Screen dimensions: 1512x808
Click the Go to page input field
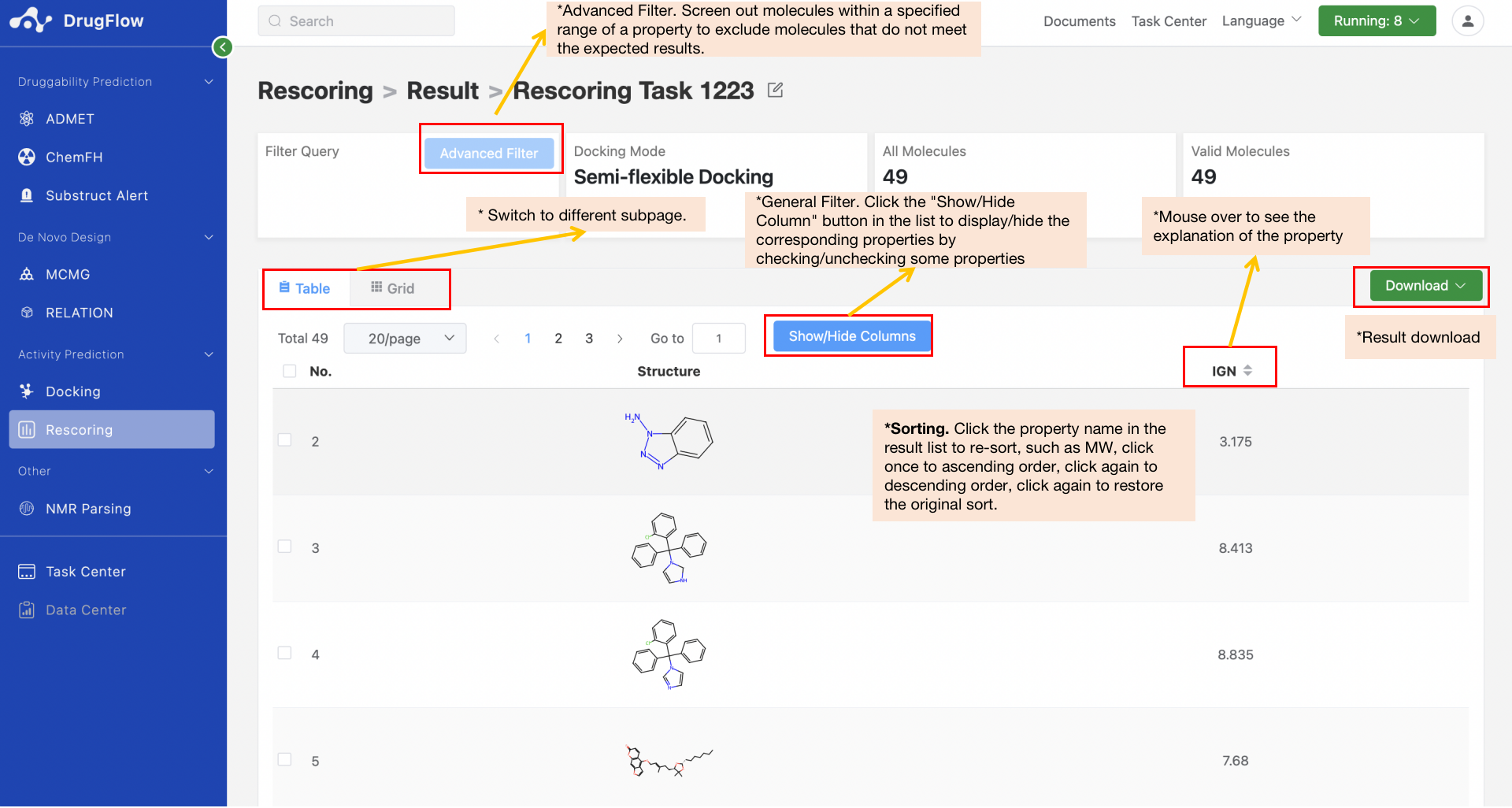[718, 338]
